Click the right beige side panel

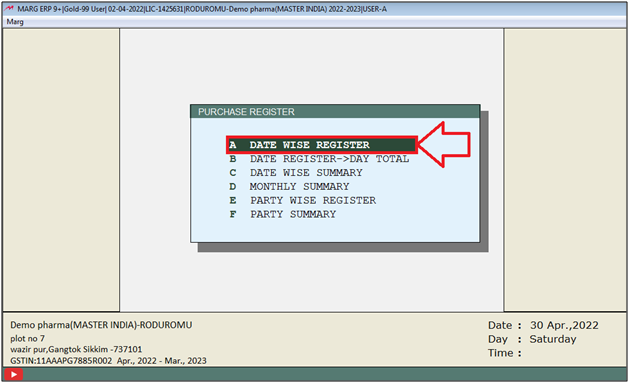click(565, 170)
